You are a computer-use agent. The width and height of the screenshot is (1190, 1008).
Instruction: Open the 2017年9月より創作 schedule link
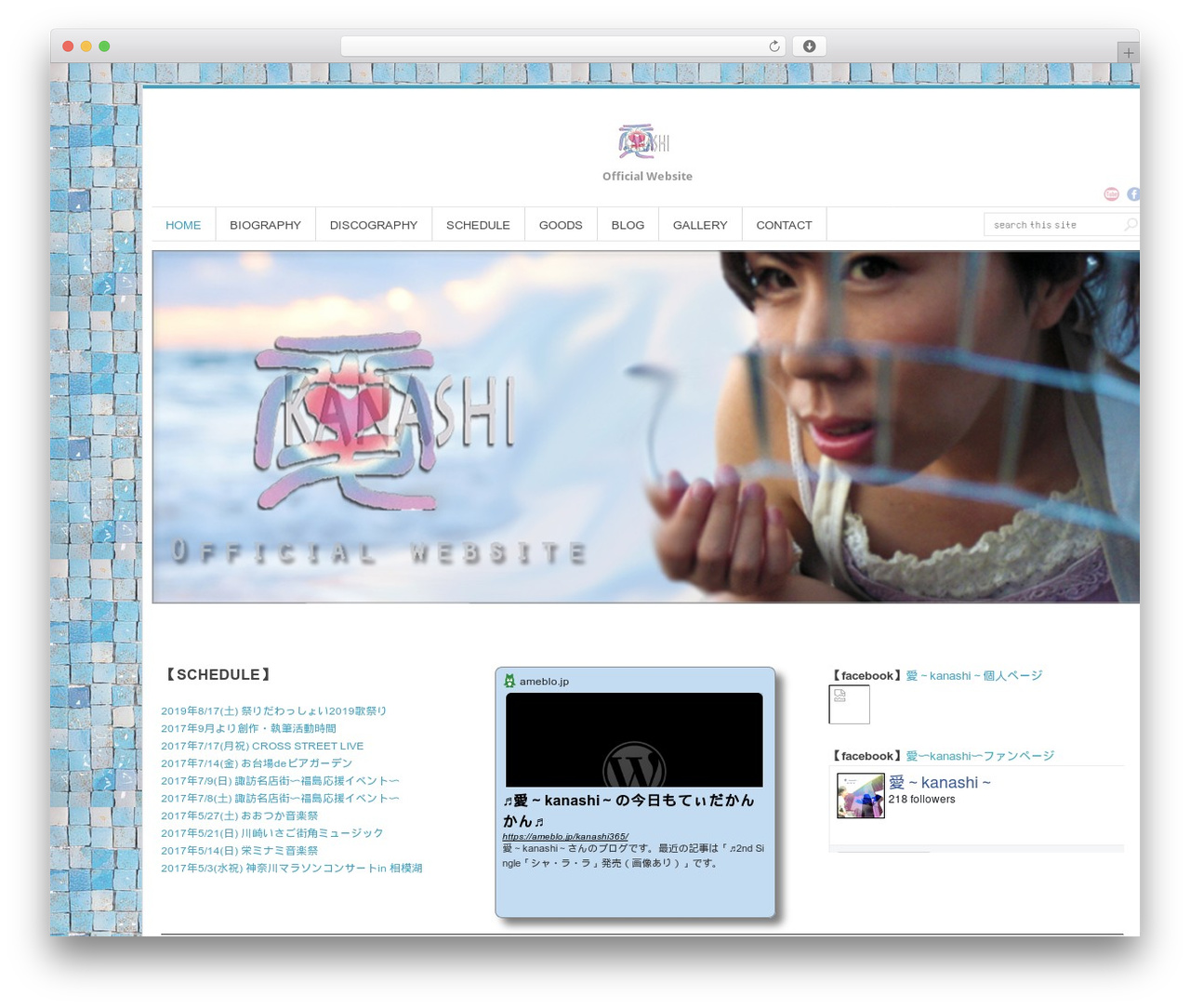[248, 728]
